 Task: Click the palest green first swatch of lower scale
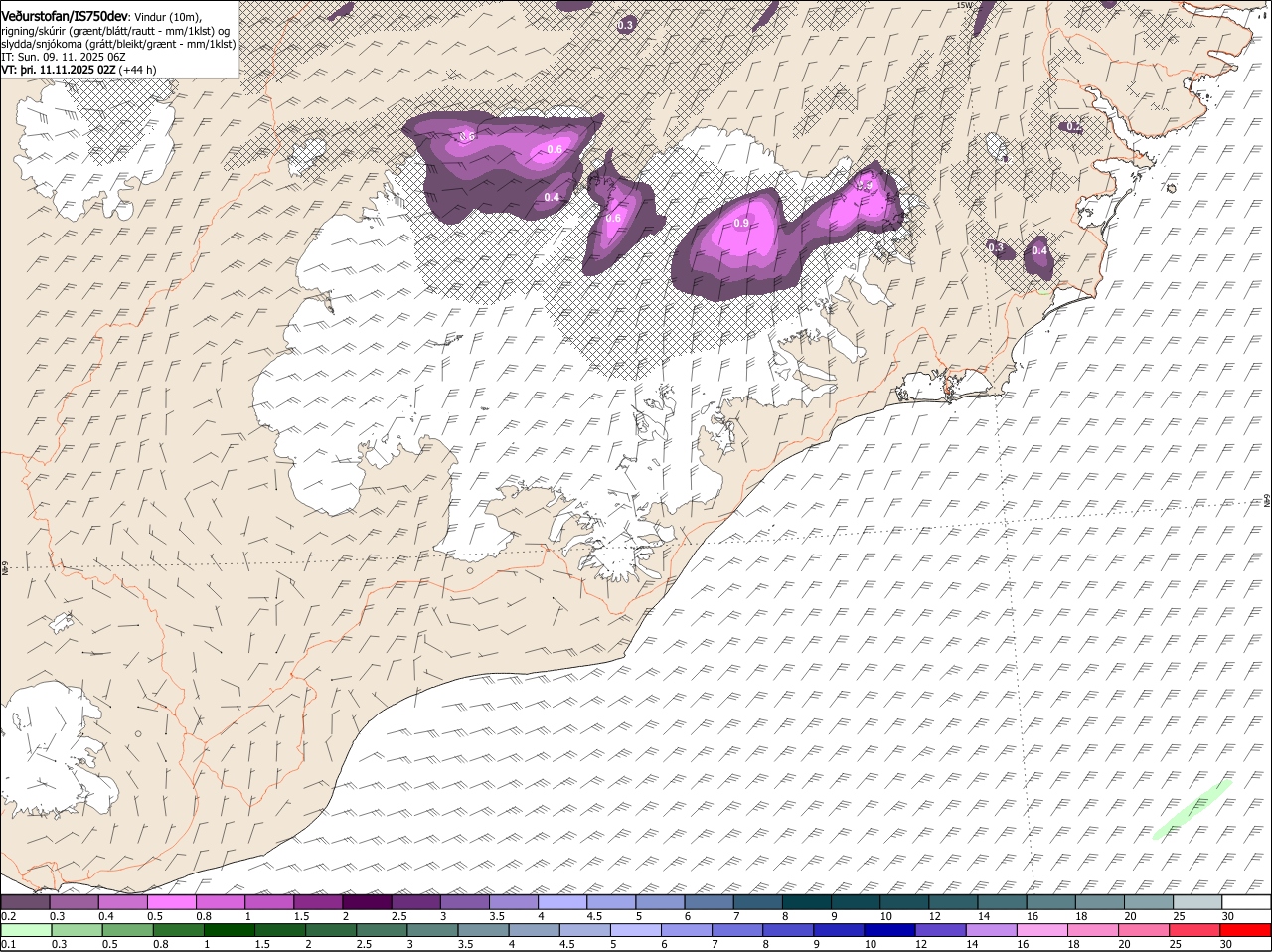coord(26,930)
